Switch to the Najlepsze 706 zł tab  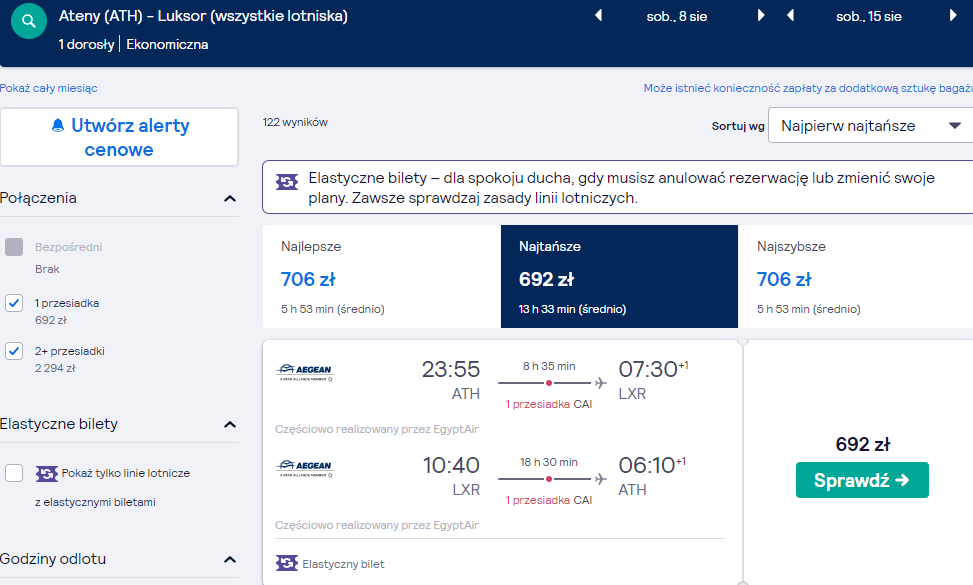coord(382,277)
